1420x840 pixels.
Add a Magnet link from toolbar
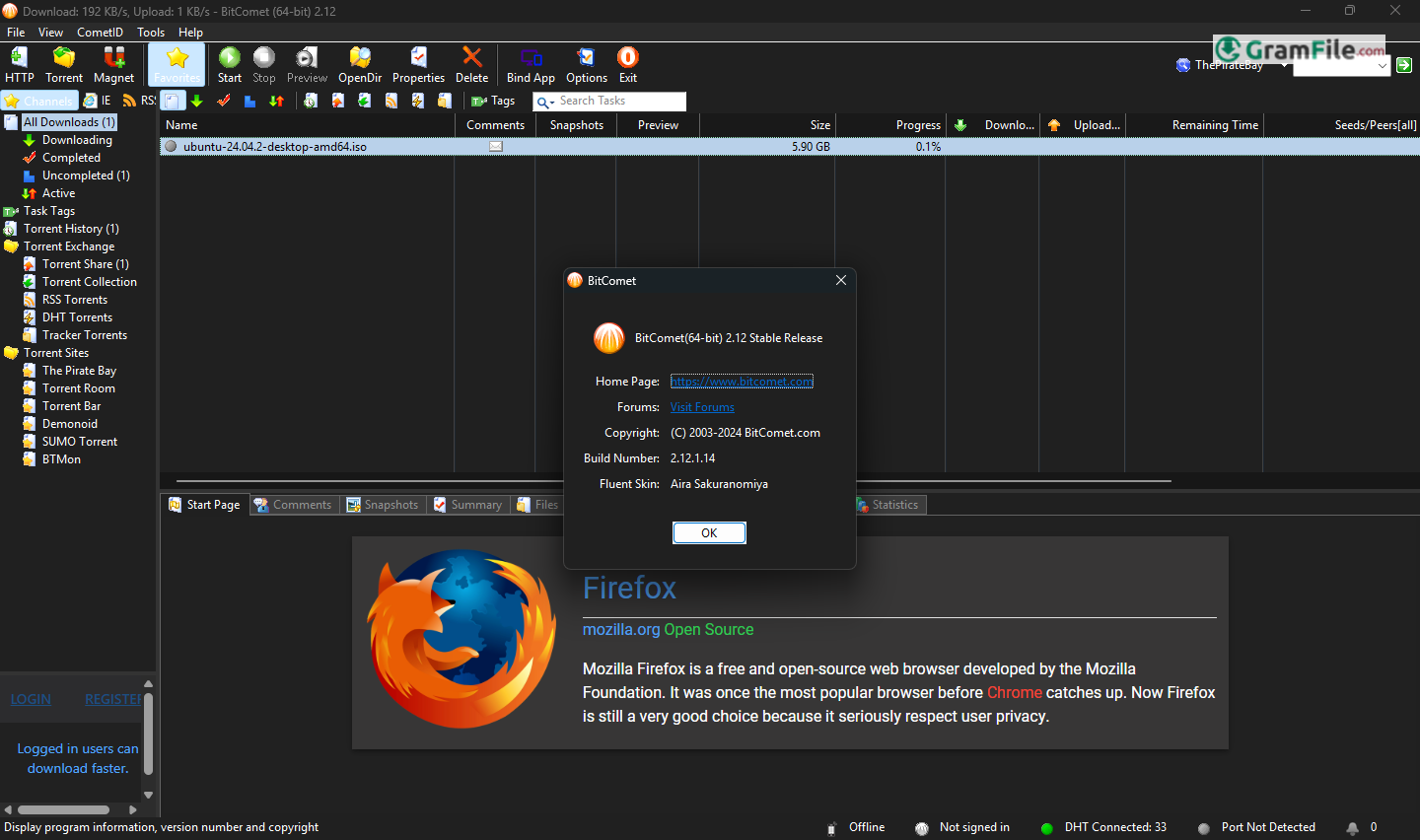(x=114, y=65)
